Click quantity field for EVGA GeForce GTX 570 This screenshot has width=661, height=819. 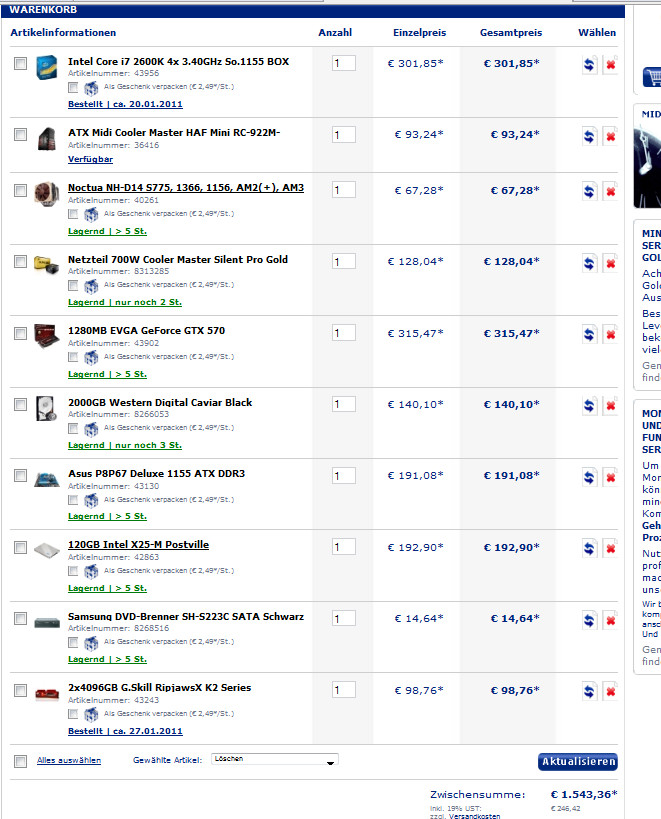pyautogui.click(x=344, y=333)
